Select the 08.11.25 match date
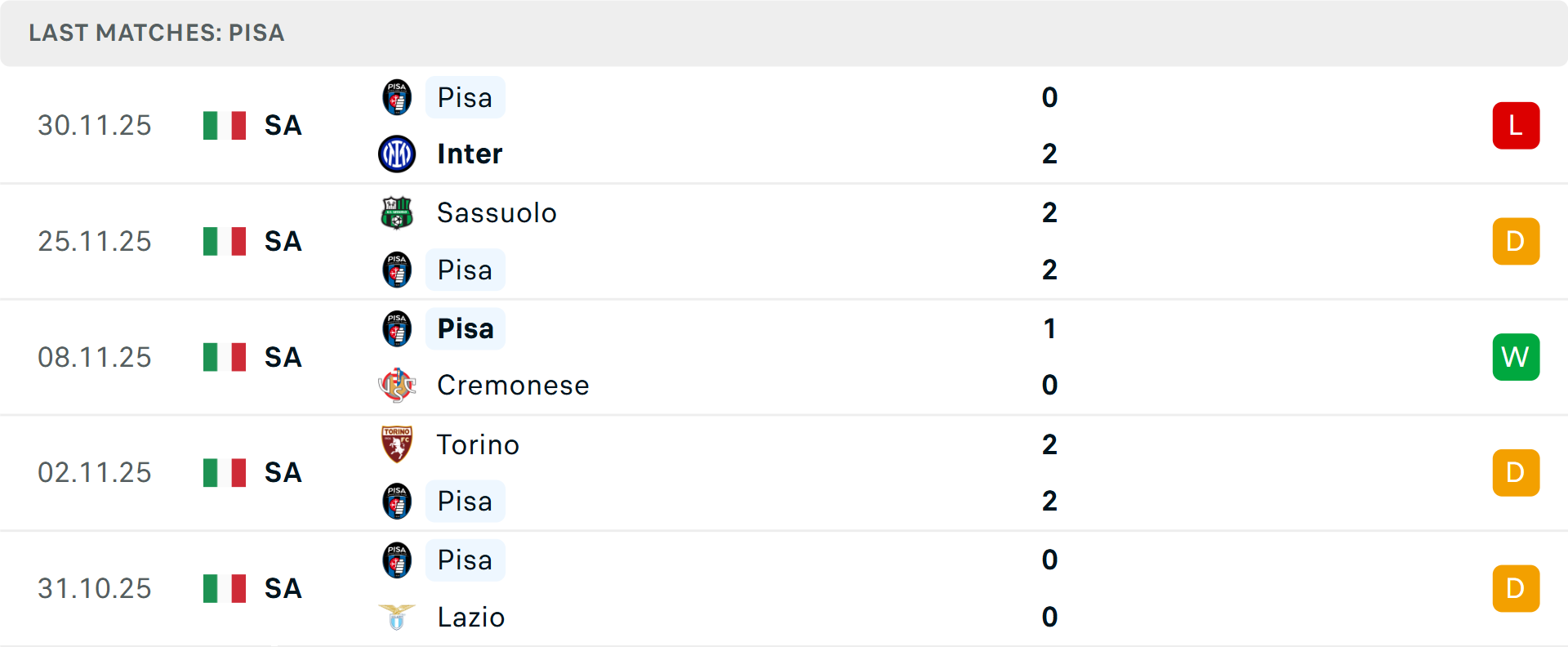Screen dimensions: 1568x647 (95, 357)
